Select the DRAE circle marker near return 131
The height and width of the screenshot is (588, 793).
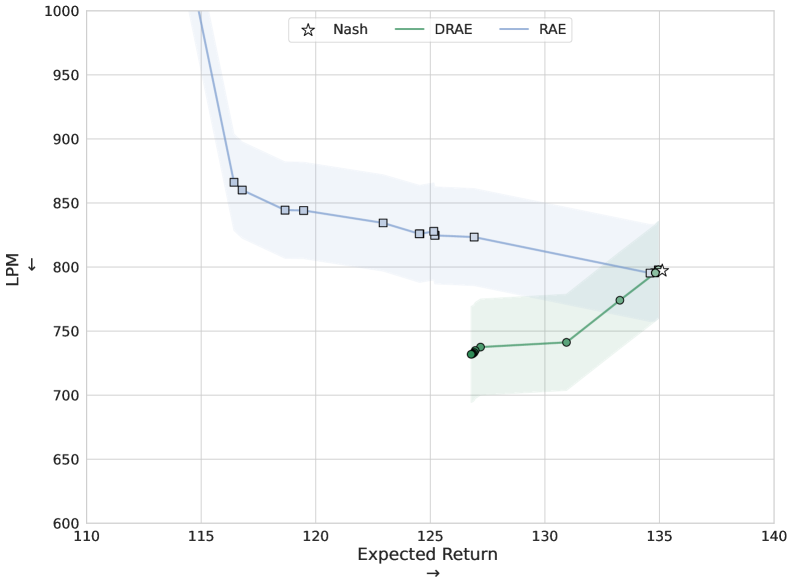coord(566,342)
